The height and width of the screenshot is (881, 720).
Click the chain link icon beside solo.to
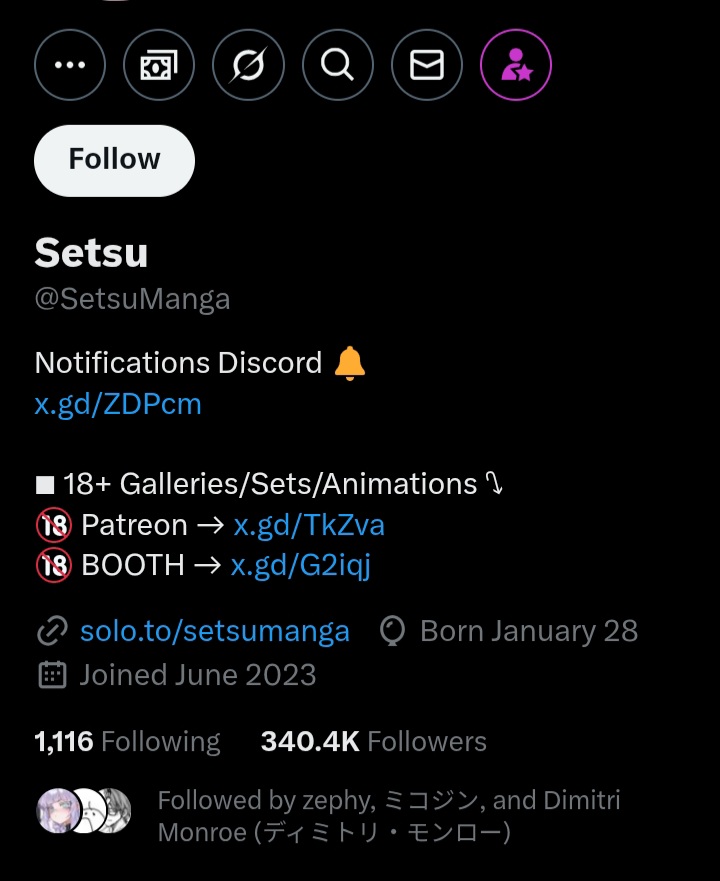52,631
